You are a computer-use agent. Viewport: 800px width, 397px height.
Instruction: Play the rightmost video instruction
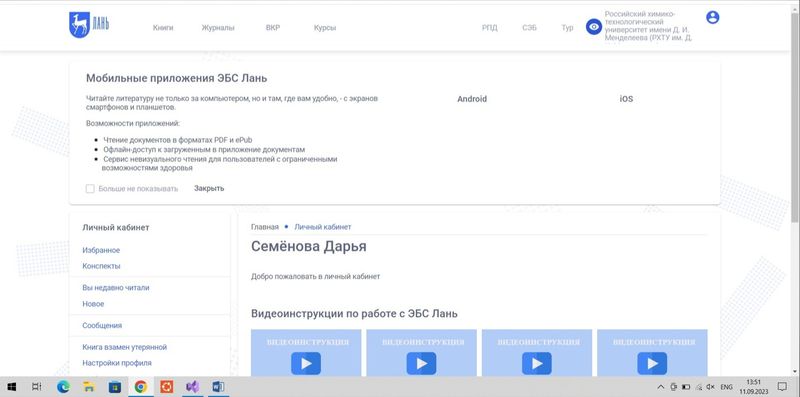pos(652,363)
